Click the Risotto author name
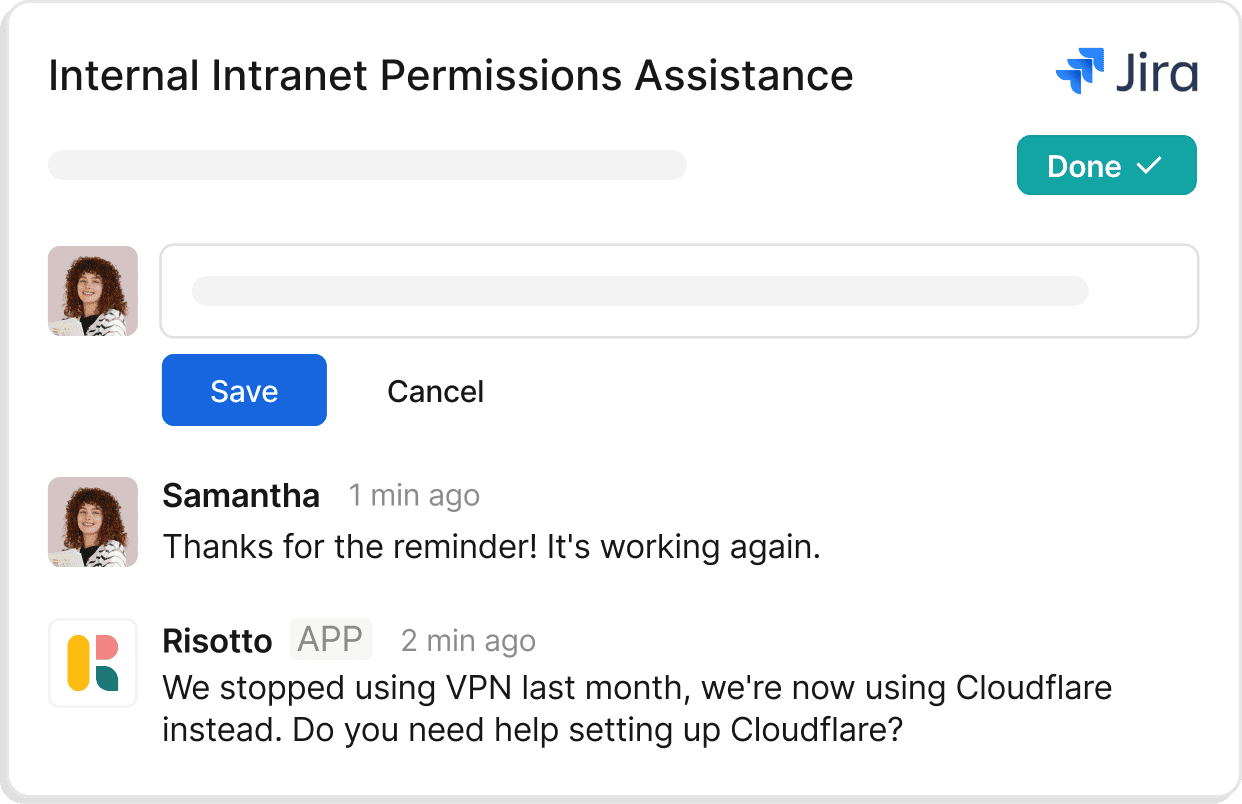1242x804 pixels. 217,641
